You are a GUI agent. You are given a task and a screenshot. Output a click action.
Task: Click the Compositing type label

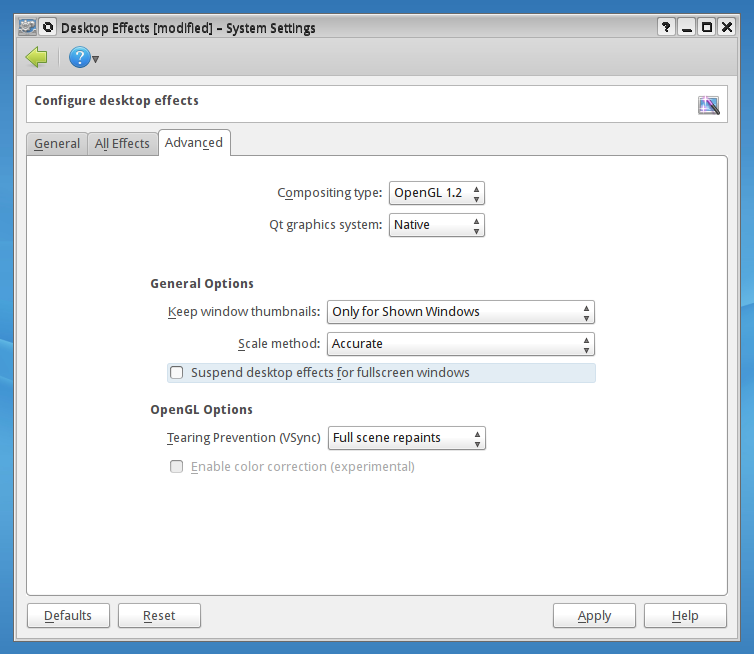(x=329, y=193)
